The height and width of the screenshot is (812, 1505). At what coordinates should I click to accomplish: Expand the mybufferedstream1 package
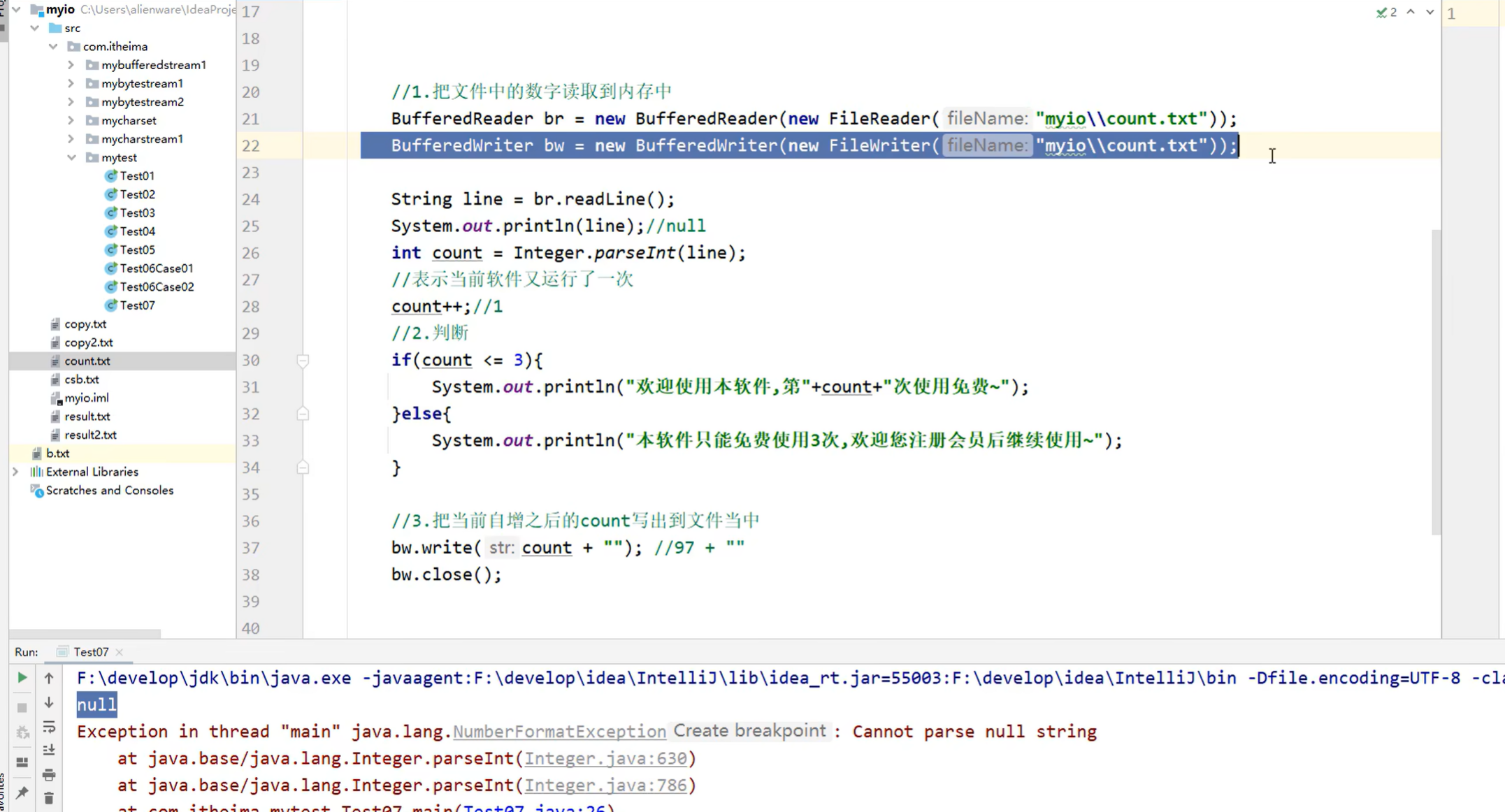(x=71, y=64)
